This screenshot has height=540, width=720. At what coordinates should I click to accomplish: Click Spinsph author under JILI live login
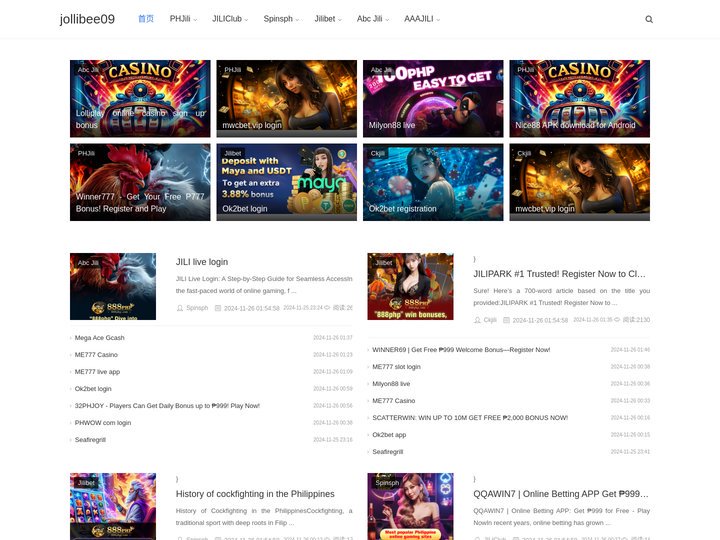[x=197, y=308]
